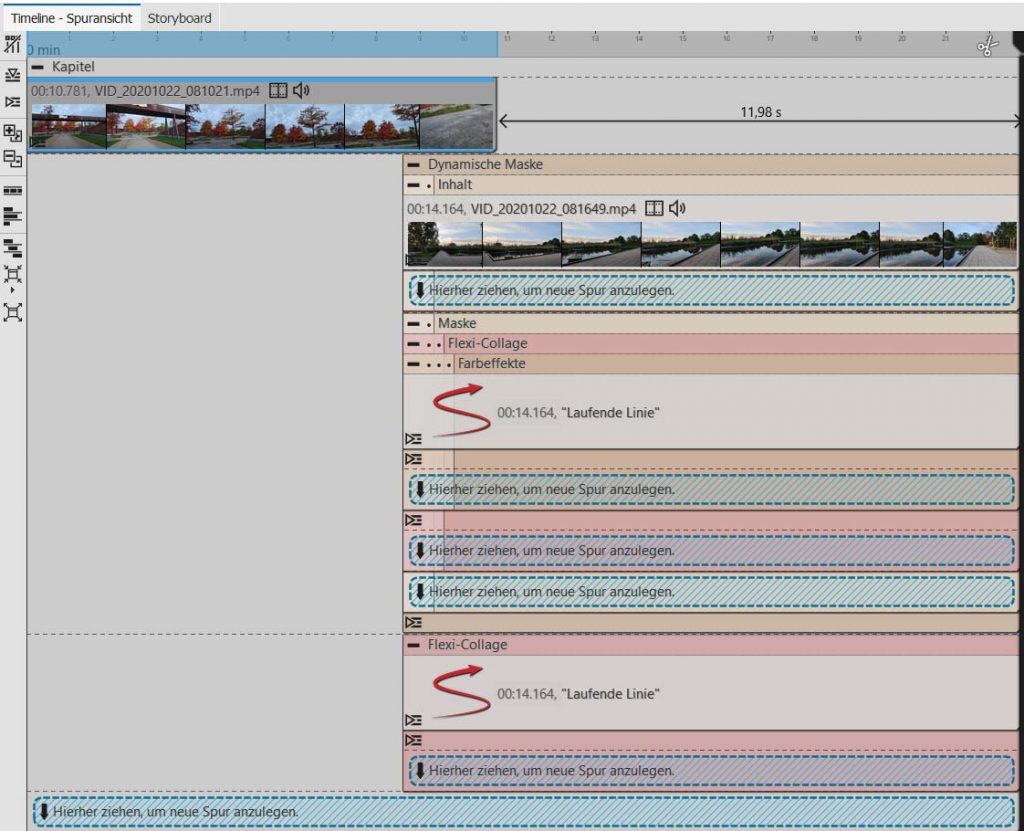Click filmstrip icon on VID_20201022_081649.mp4 clip
Viewport: 1024px width, 831px height.
click(654, 208)
